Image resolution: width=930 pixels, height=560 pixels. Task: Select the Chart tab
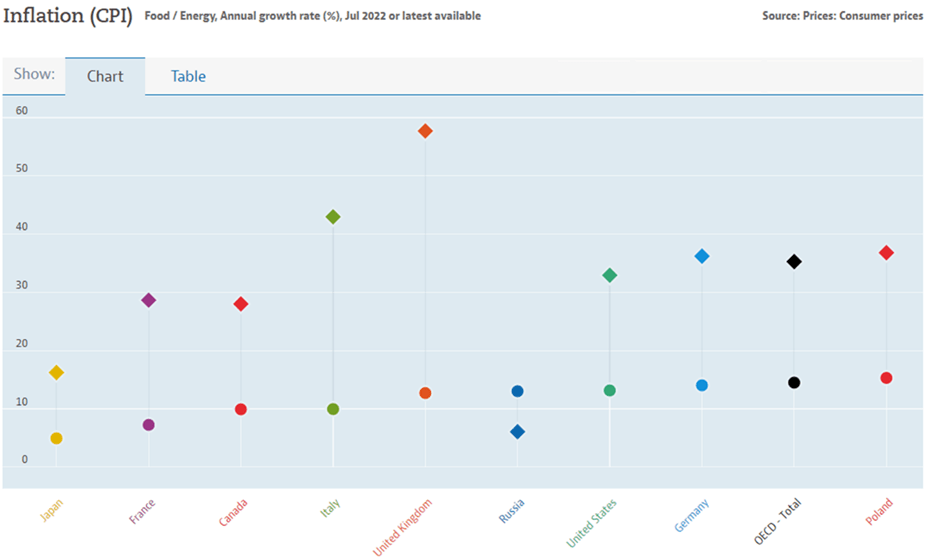coord(105,76)
